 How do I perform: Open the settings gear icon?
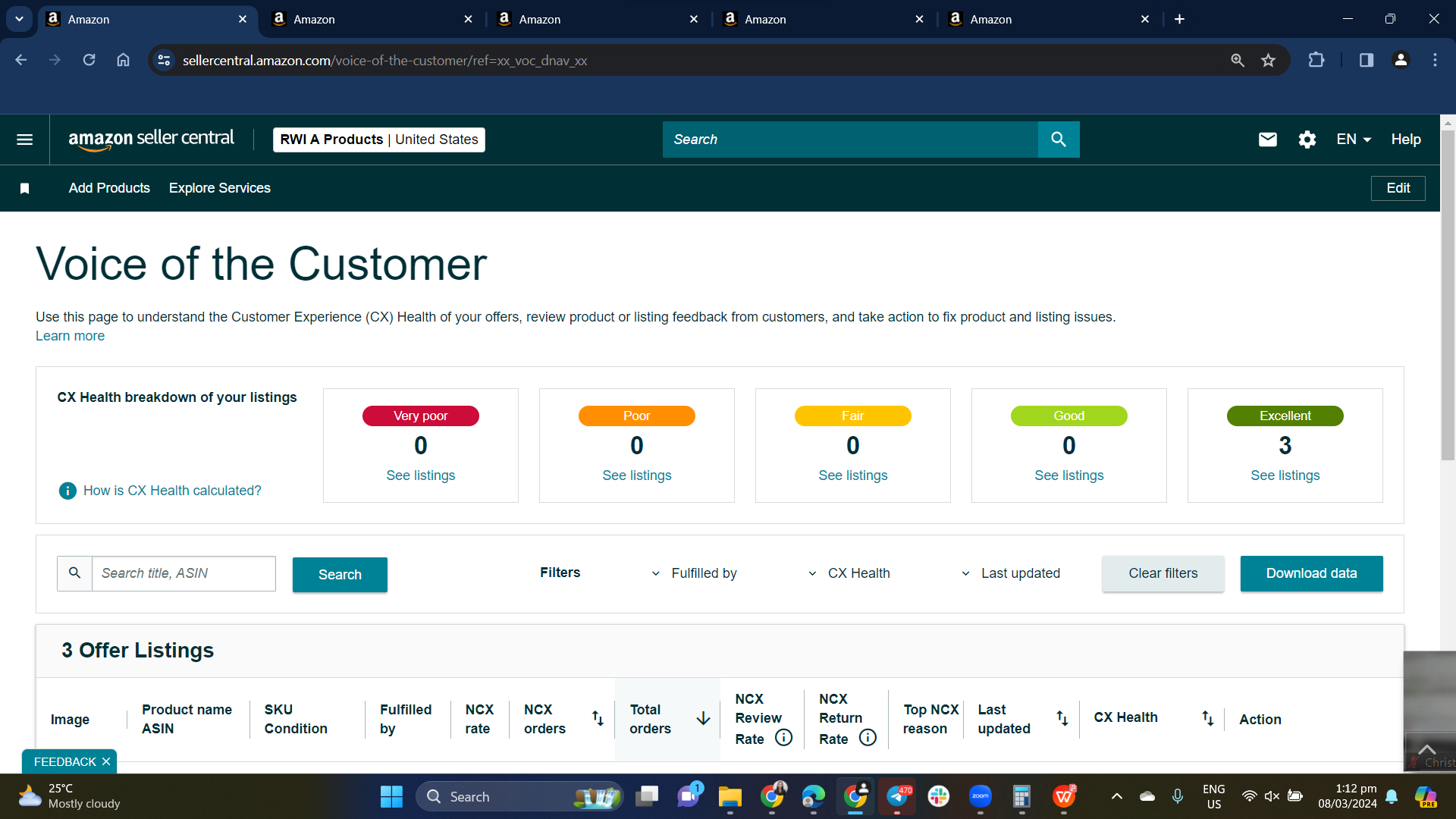point(1307,140)
